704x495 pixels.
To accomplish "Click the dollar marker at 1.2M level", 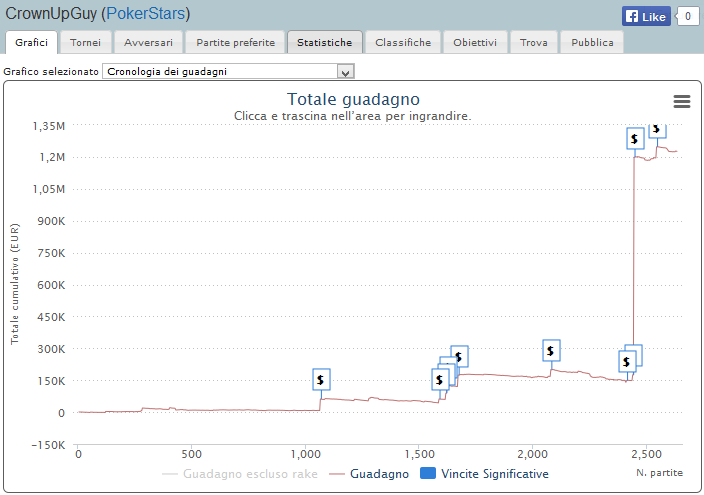I will pyautogui.click(x=635, y=138).
